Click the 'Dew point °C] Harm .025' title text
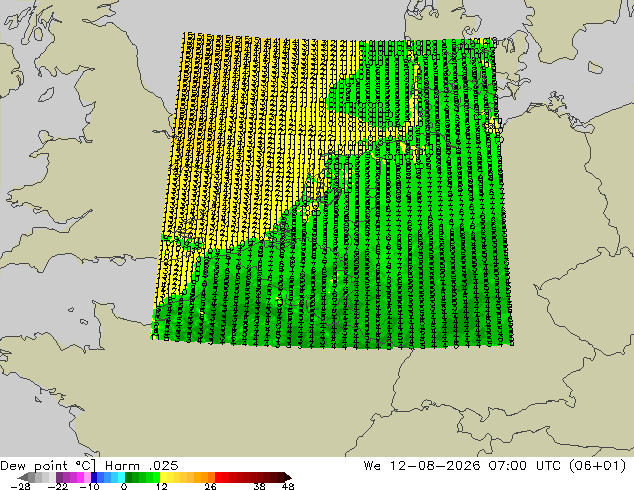 click(x=89, y=466)
